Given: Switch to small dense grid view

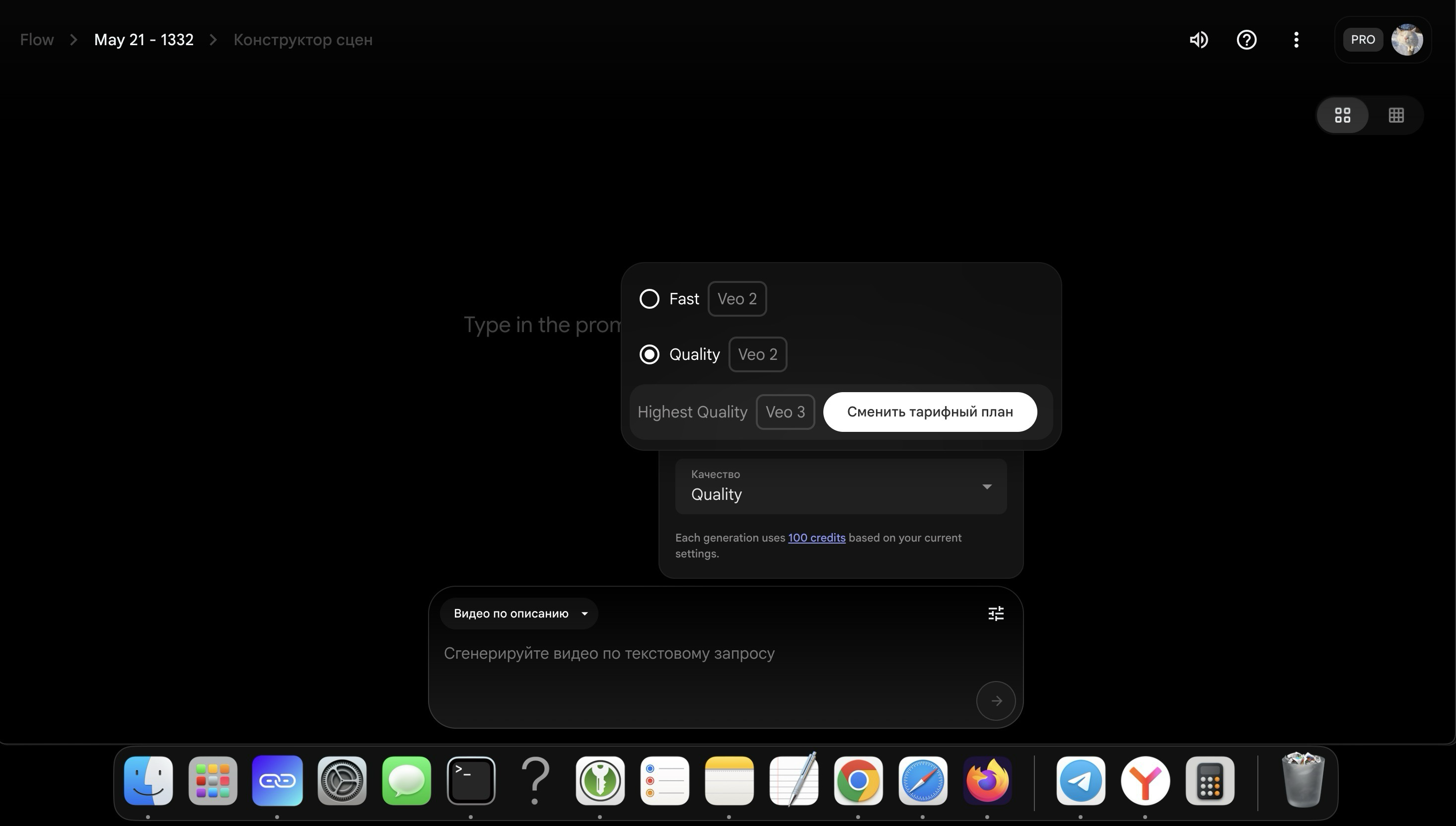Looking at the screenshot, I should click(1396, 115).
